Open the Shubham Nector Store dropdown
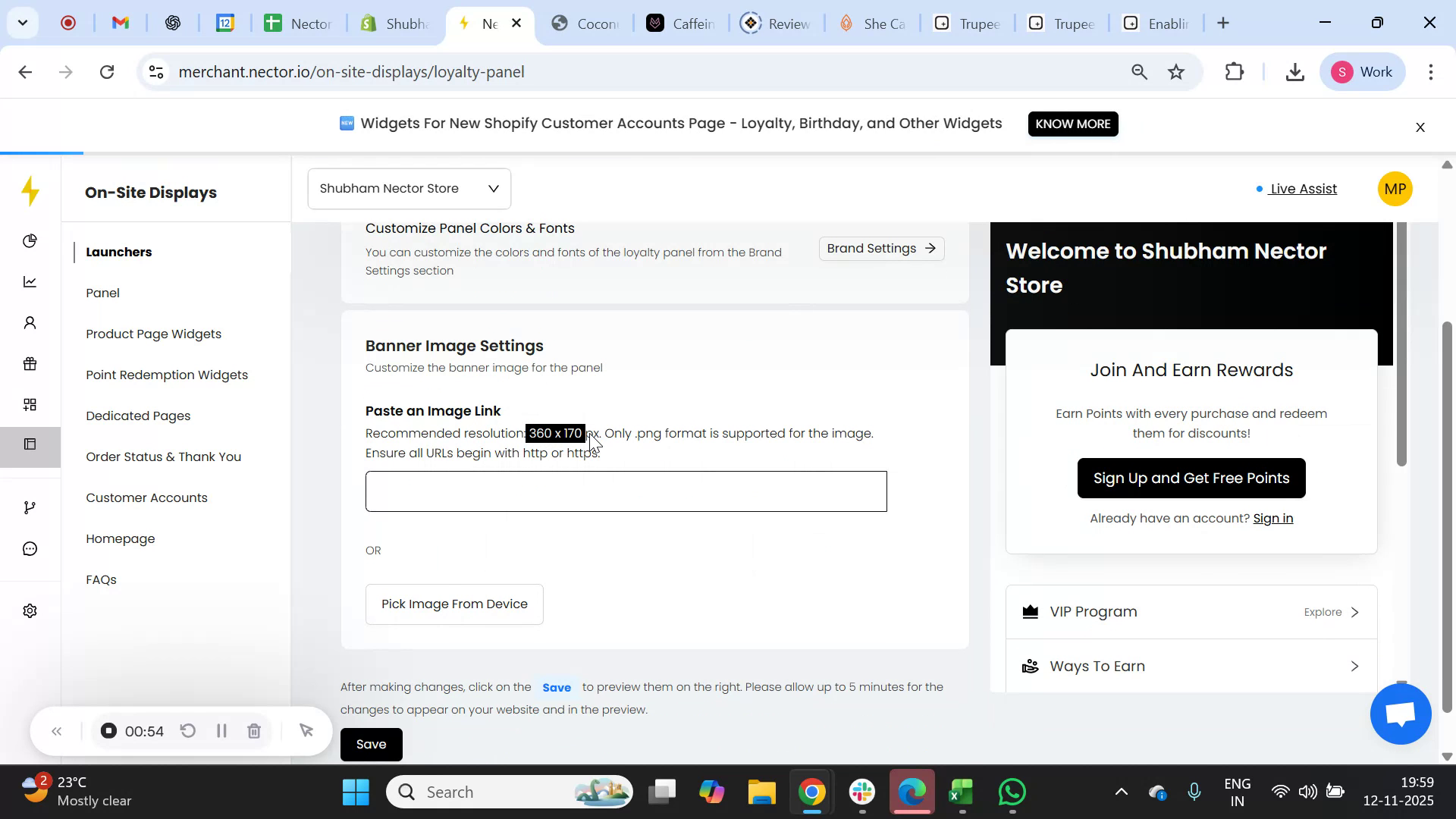Screen dimensions: 1456x819 tap(409, 188)
